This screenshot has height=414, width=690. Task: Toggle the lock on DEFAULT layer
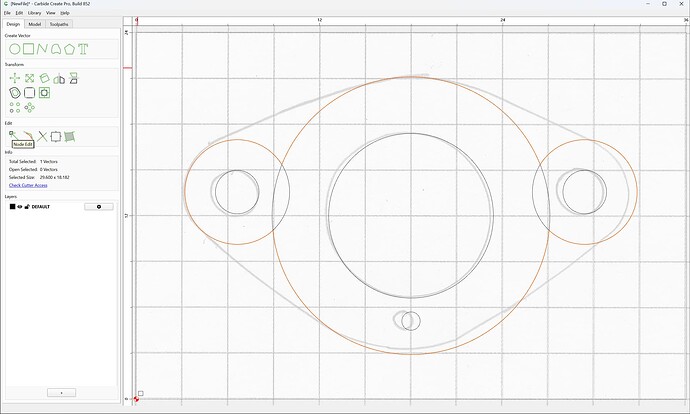tap(27, 207)
